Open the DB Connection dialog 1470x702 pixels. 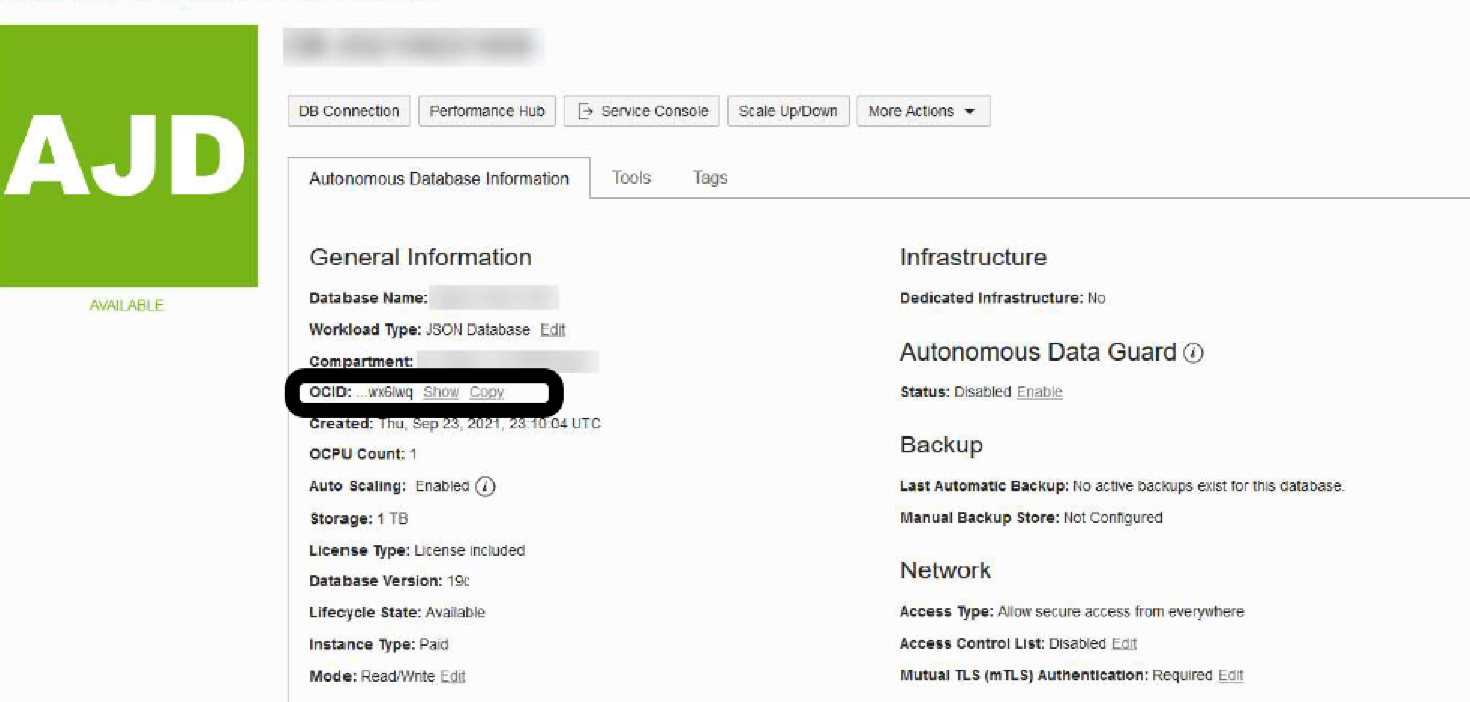click(x=349, y=111)
